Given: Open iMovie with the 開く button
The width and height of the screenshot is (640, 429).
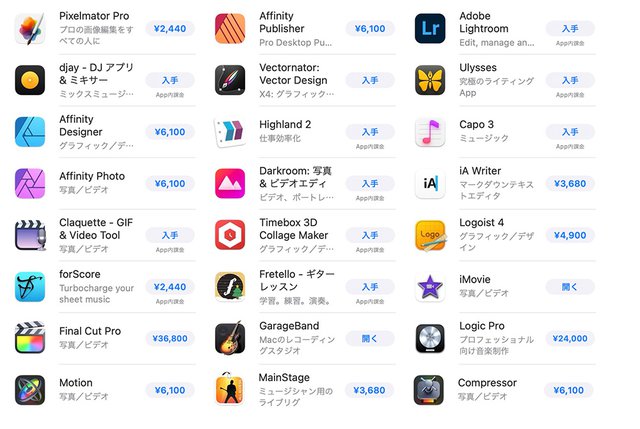Looking at the screenshot, I should coord(570,287).
